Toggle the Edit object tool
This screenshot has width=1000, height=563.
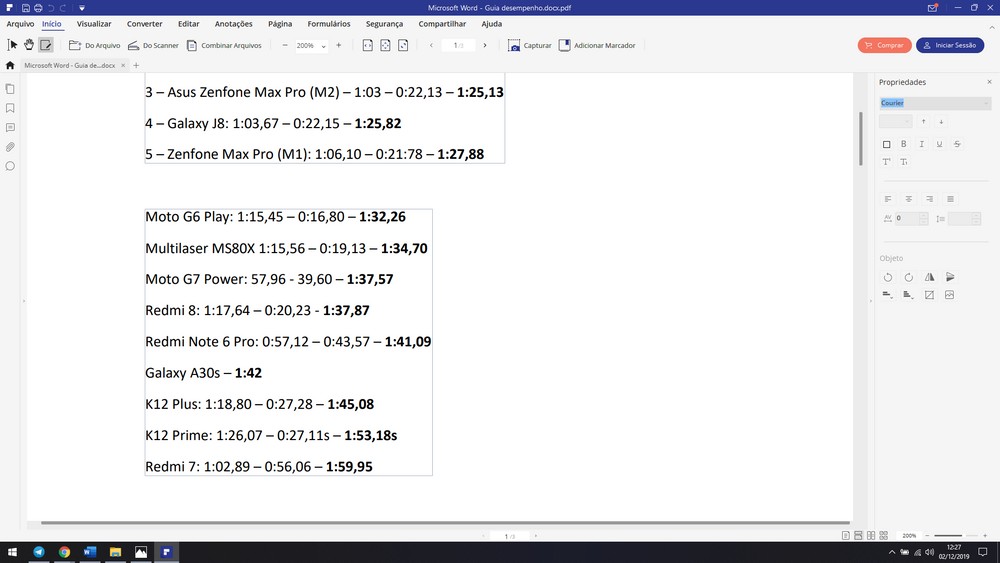(45, 45)
